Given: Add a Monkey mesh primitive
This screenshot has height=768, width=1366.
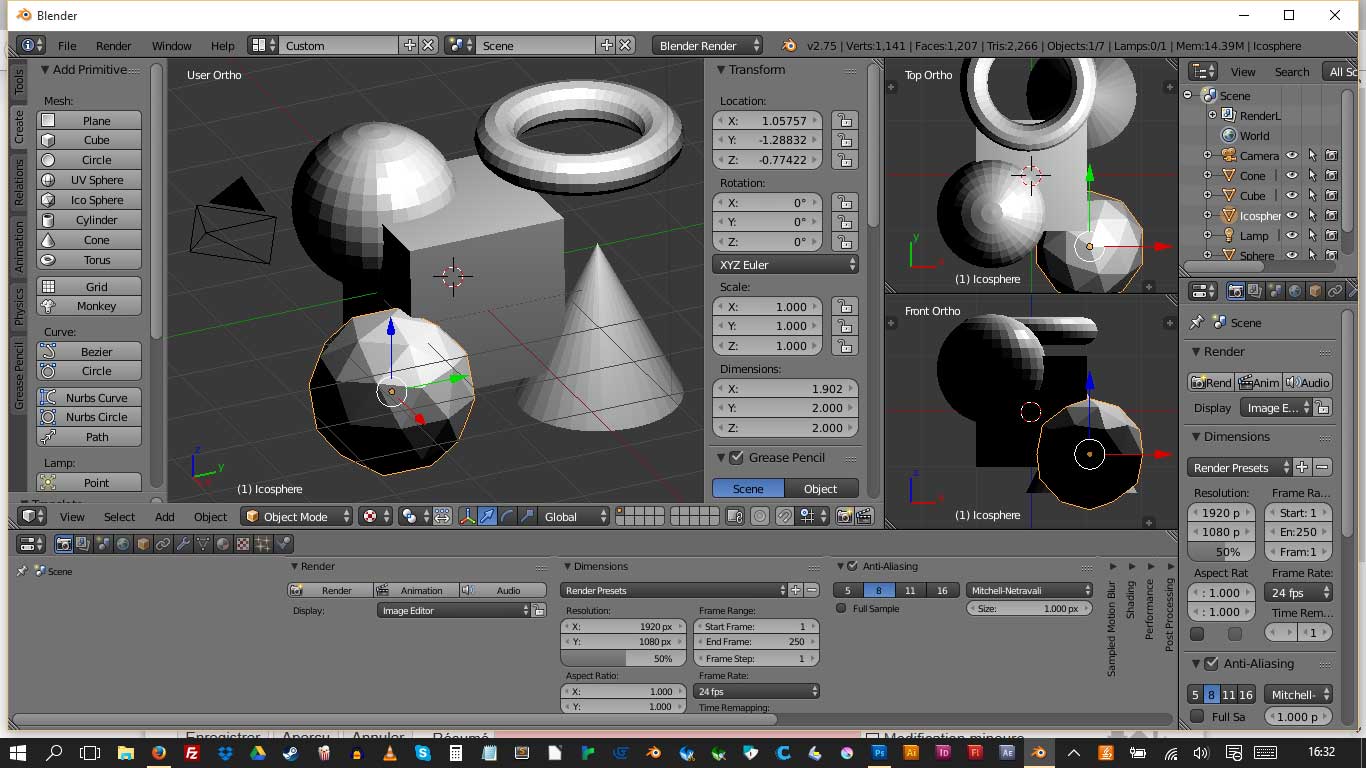Looking at the screenshot, I should [x=96, y=306].
